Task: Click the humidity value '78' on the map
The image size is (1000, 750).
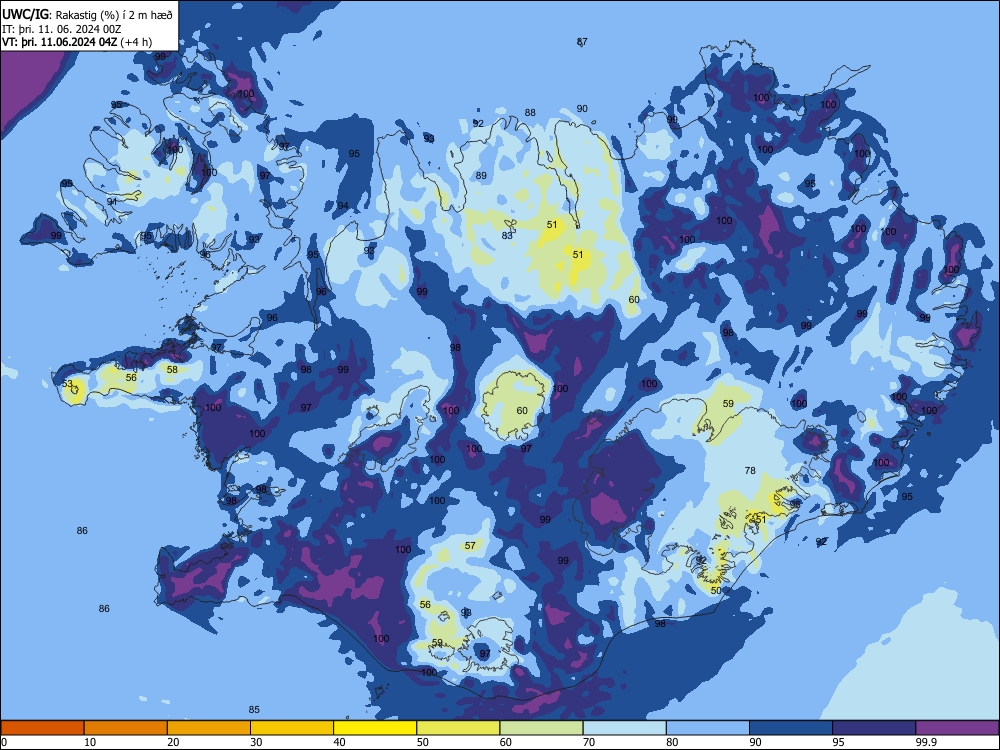Action: click(750, 470)
